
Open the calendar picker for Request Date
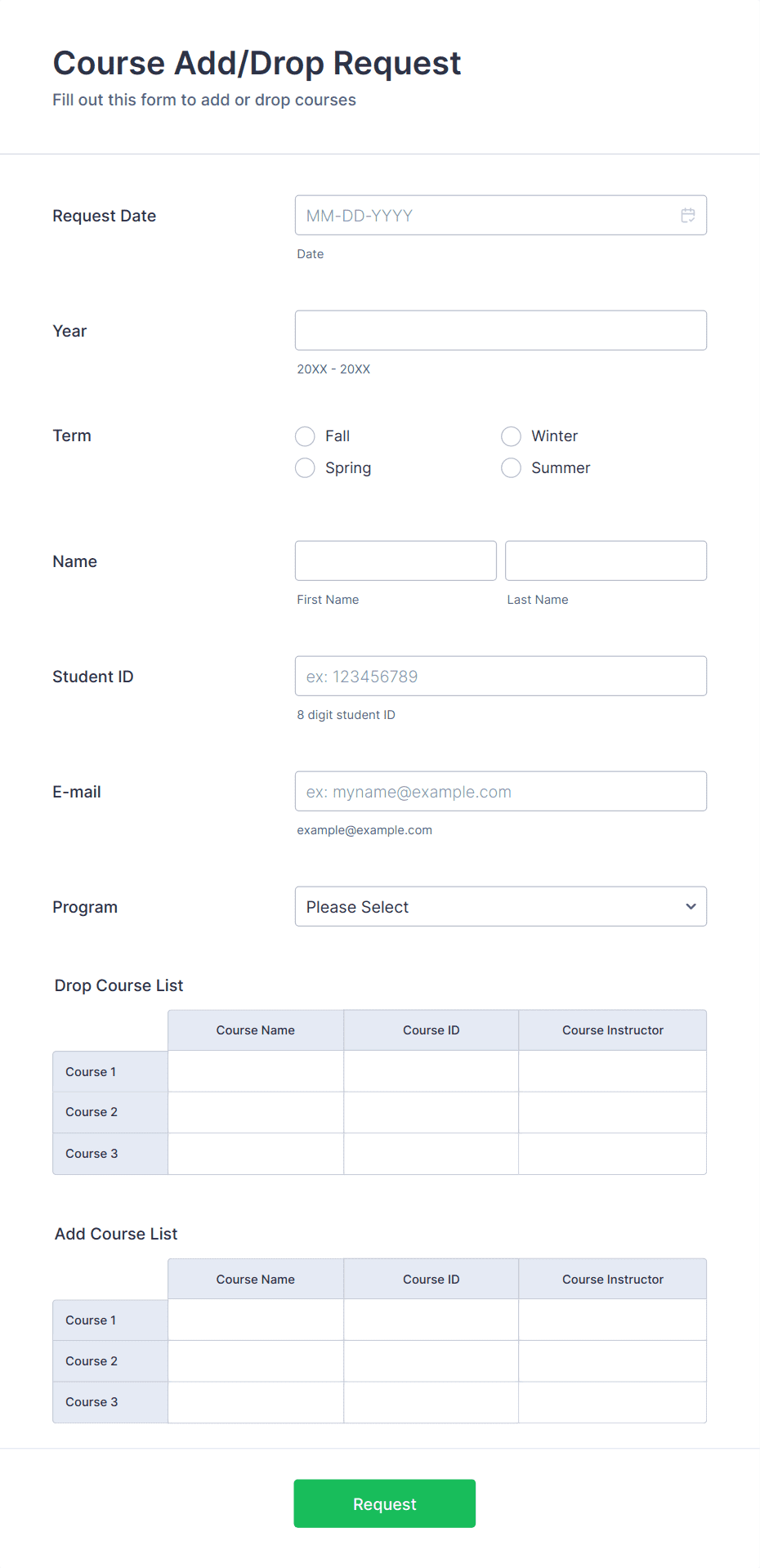687,215
